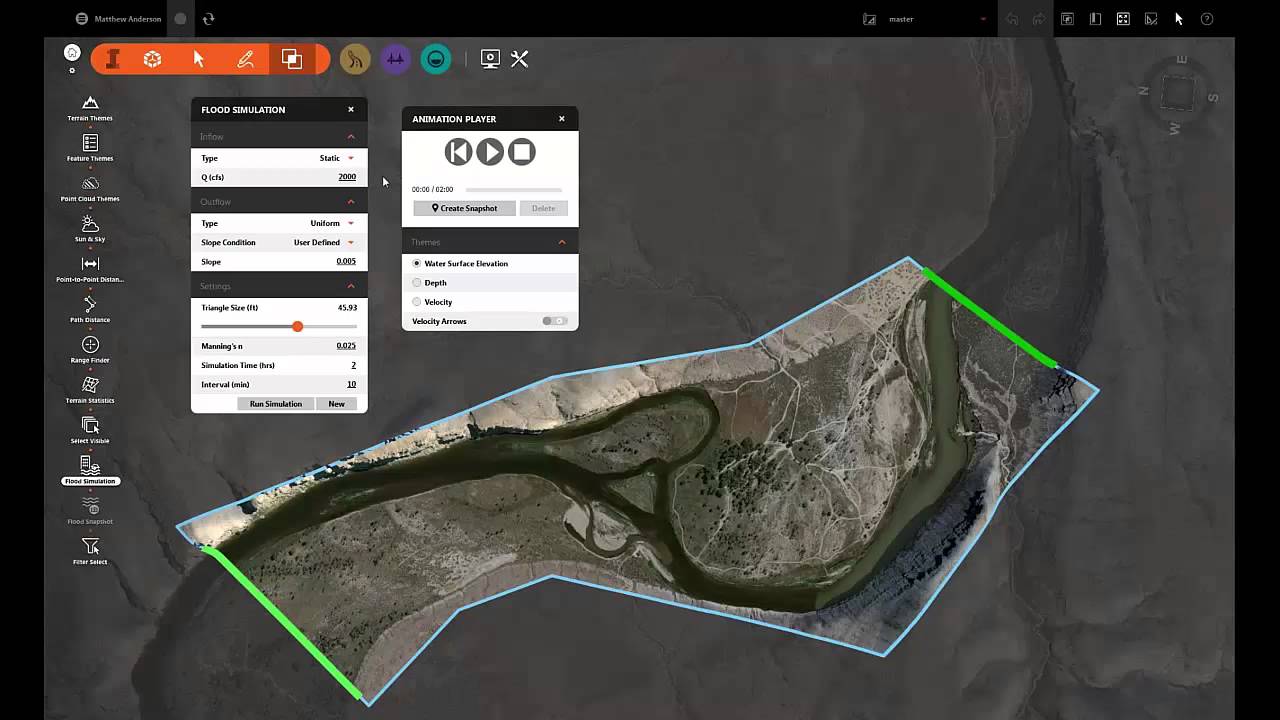Image resolution: width=1280 pixels, height=720 pixels.
Task: Play the flood animation
Action: pyautogui.click(x=490, y=152)
